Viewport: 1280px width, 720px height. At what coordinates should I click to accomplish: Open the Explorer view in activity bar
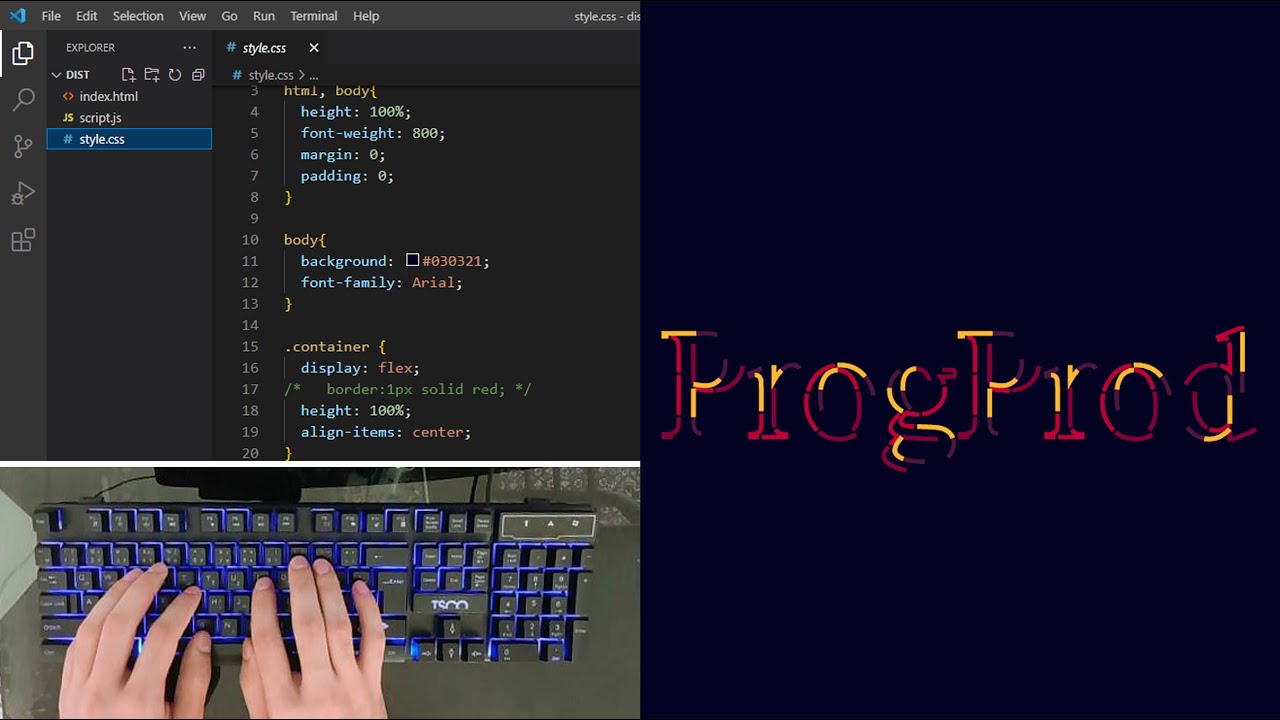point(23,54)
